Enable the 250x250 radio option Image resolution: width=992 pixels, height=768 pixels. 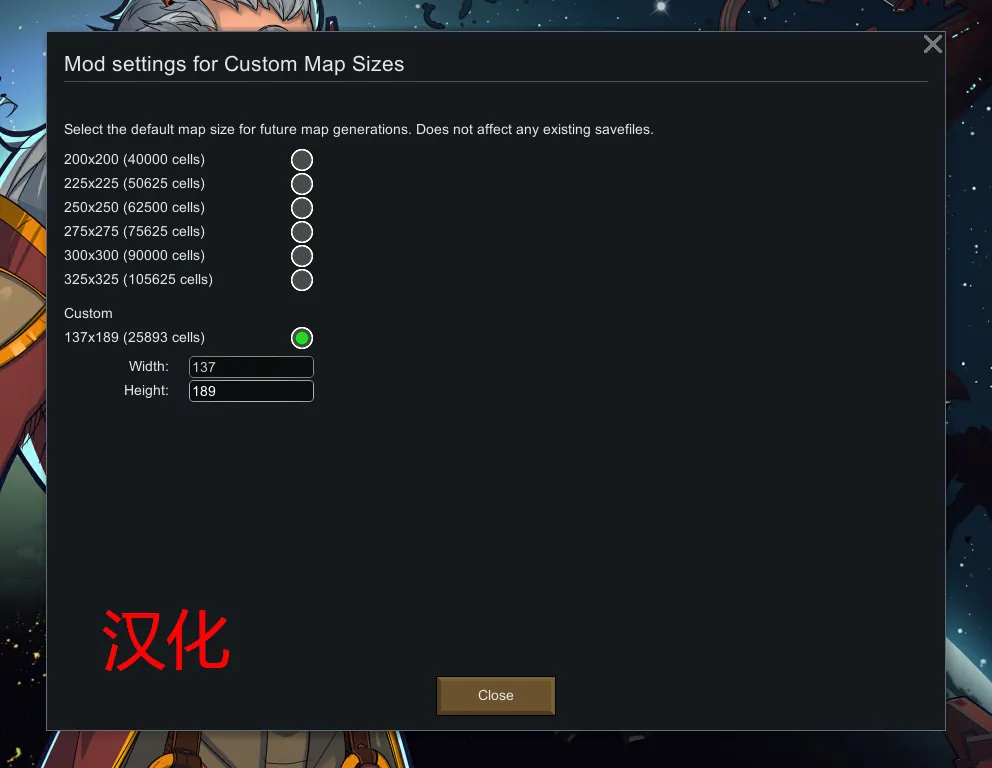pos(302,208)
